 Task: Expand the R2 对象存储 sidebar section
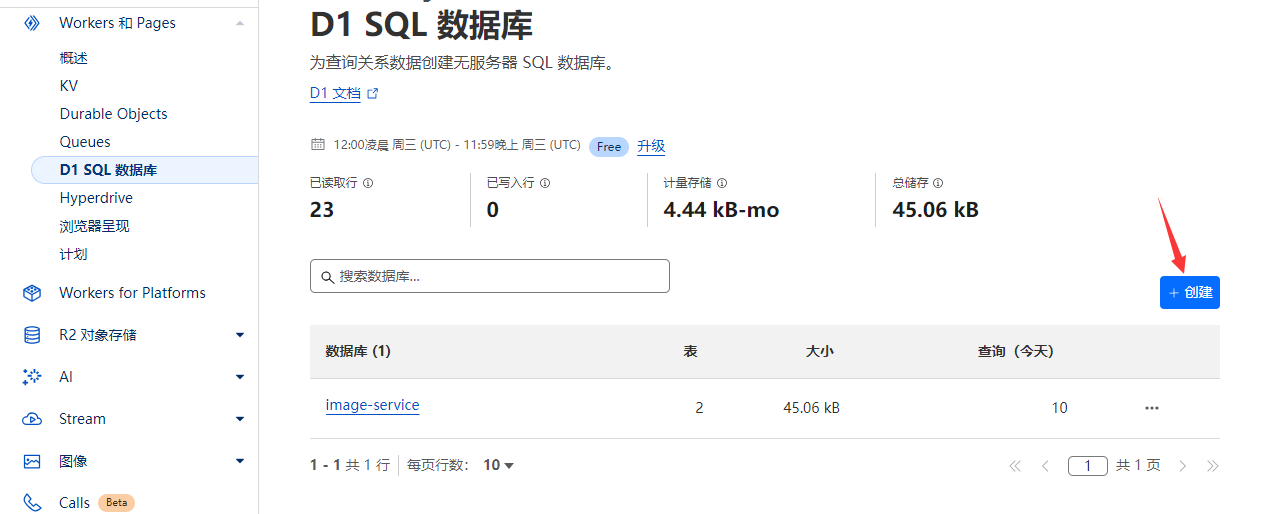tap(240, 335)
